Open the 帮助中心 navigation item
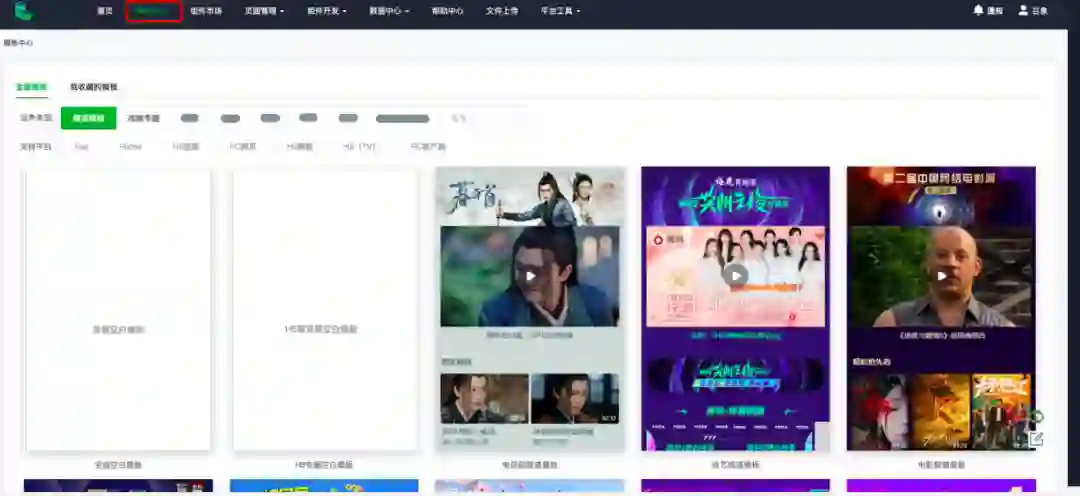Screen dimensions: 1080x496 coord(448,11)
